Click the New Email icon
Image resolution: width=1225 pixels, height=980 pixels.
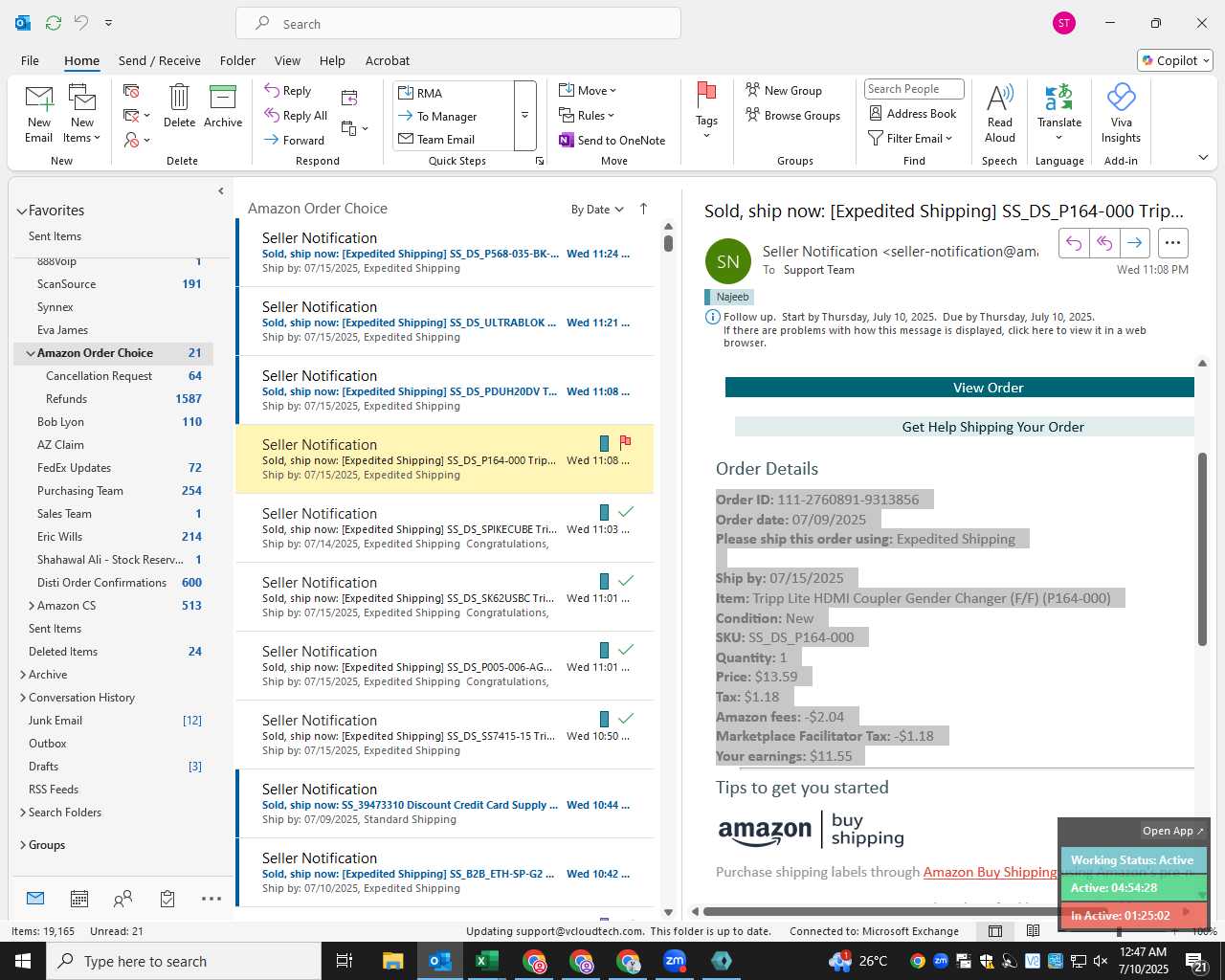click(39, 114)
